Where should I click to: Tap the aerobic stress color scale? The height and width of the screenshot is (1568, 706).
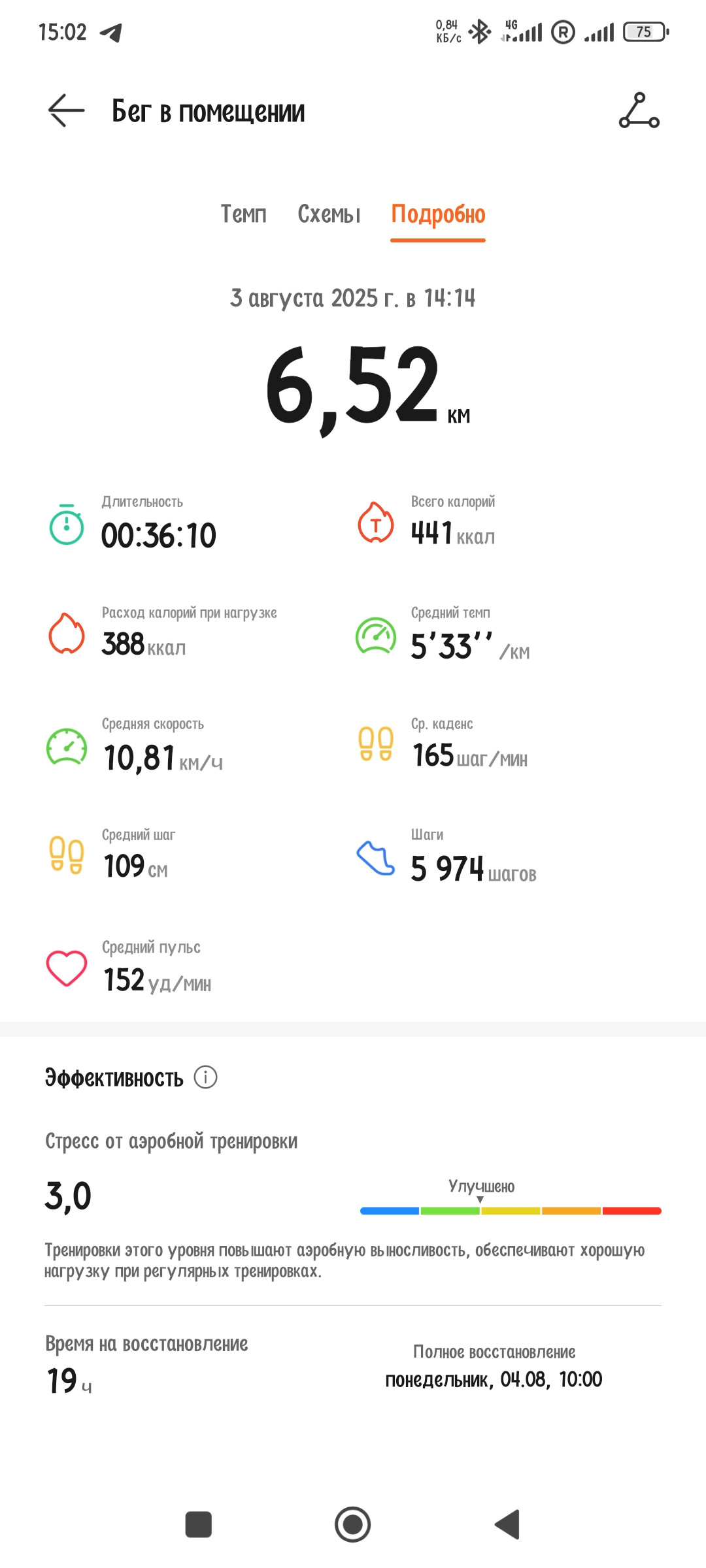511,1211
